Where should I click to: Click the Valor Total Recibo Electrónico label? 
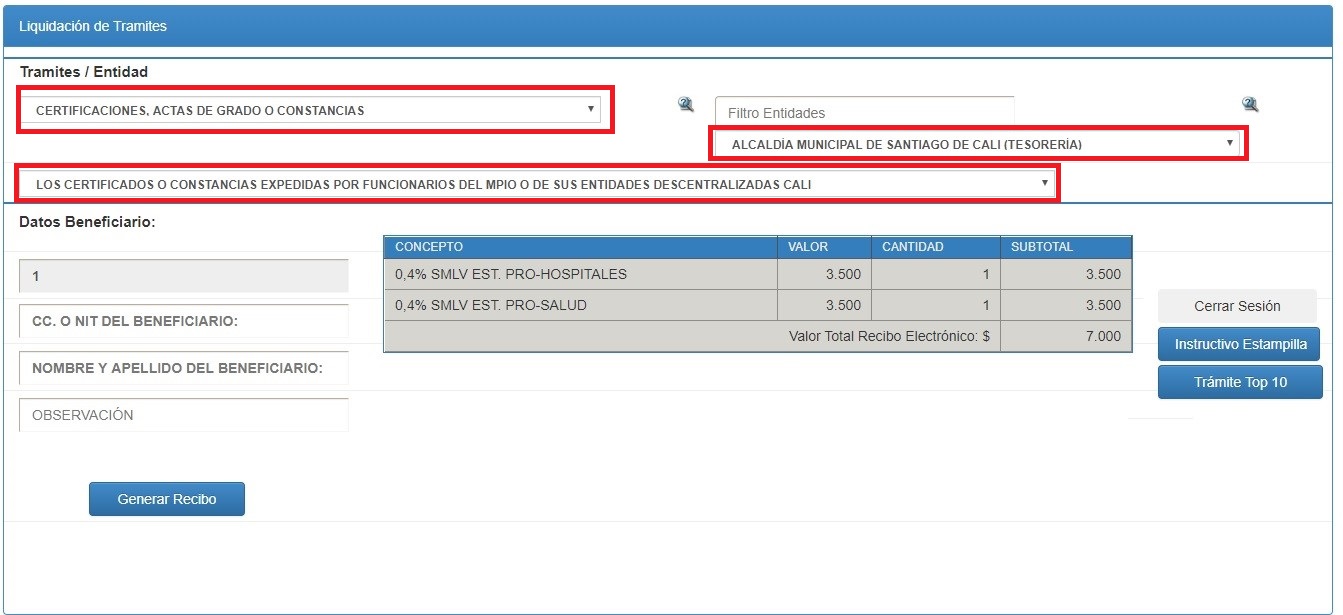pyautogui.click(x=889, y=337)
